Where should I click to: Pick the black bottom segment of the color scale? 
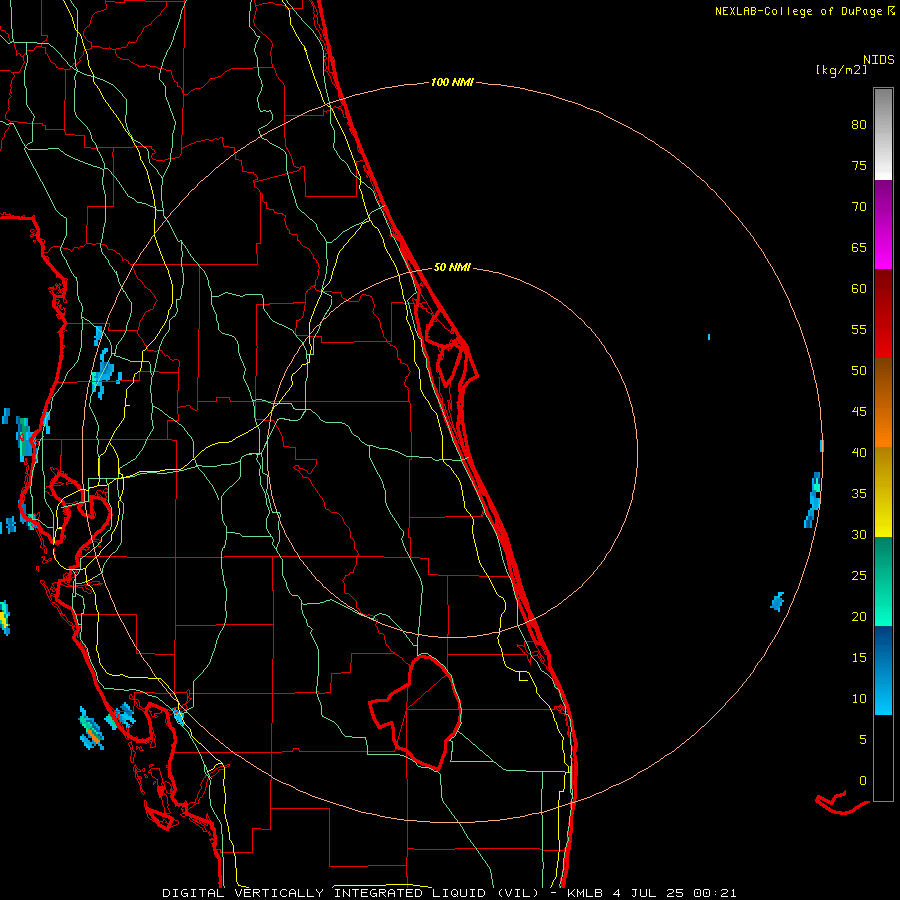[x=883, y=758]
